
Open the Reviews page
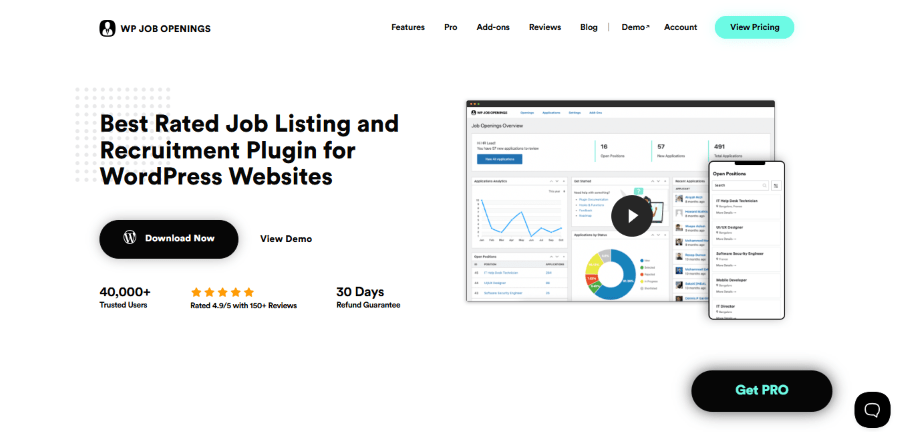pos(545,27)
